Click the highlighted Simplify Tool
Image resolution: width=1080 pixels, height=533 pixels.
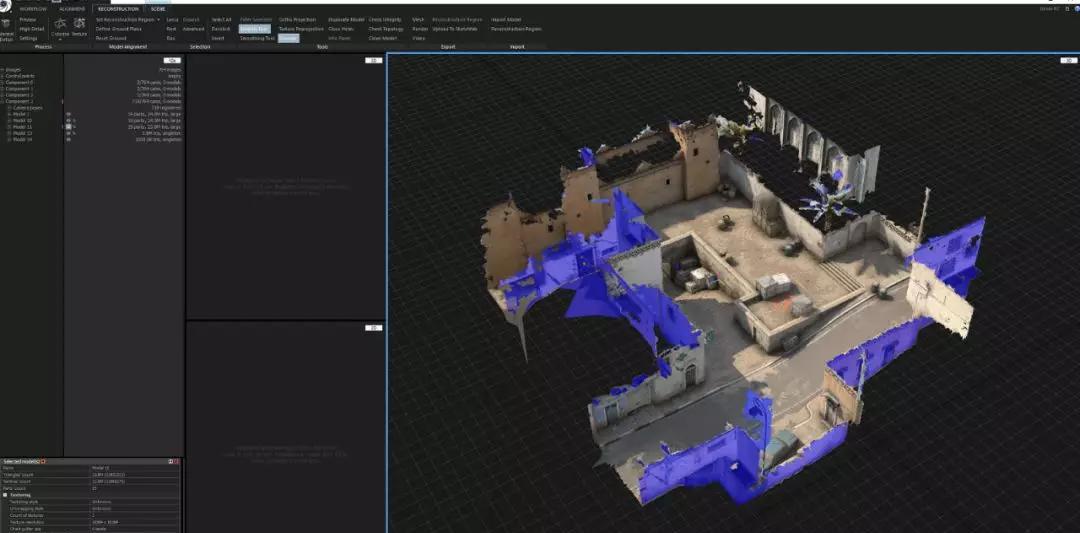(254, 29)
